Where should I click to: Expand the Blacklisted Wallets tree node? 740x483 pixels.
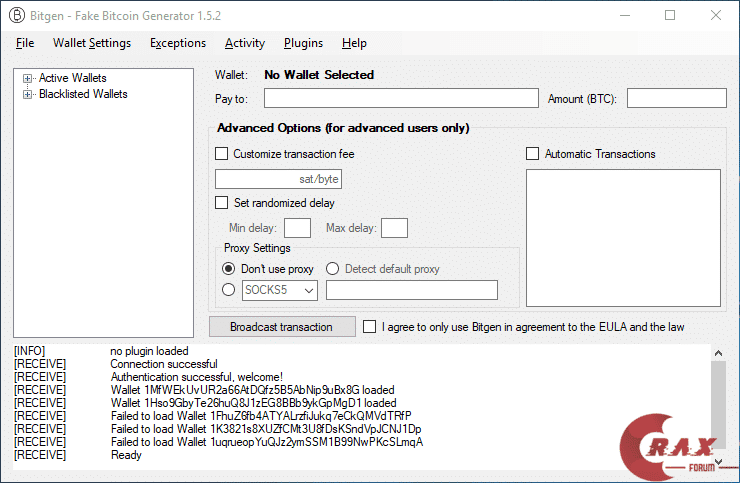[x=28, y=94]
